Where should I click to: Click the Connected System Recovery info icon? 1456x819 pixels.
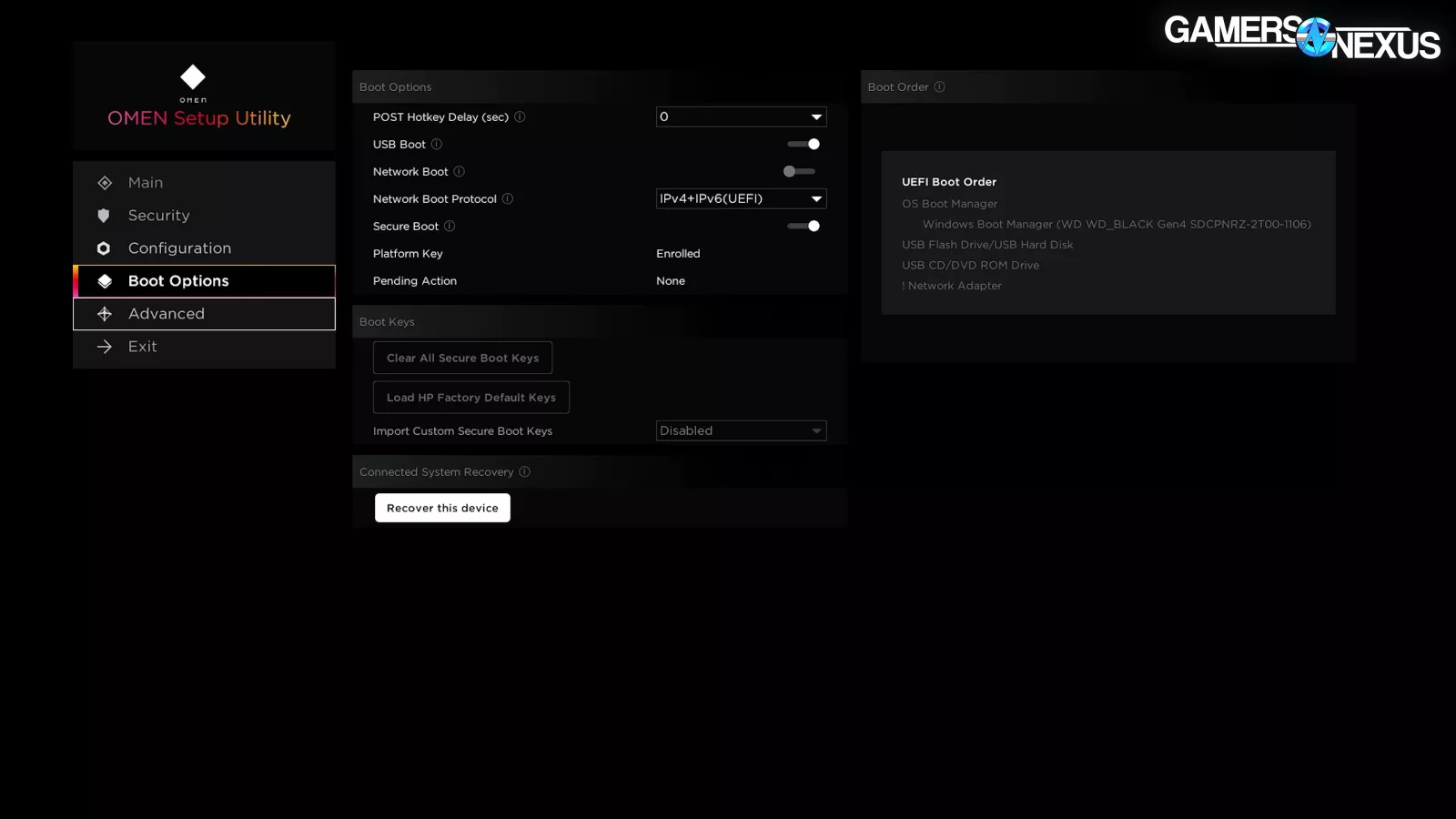point(524,472)
